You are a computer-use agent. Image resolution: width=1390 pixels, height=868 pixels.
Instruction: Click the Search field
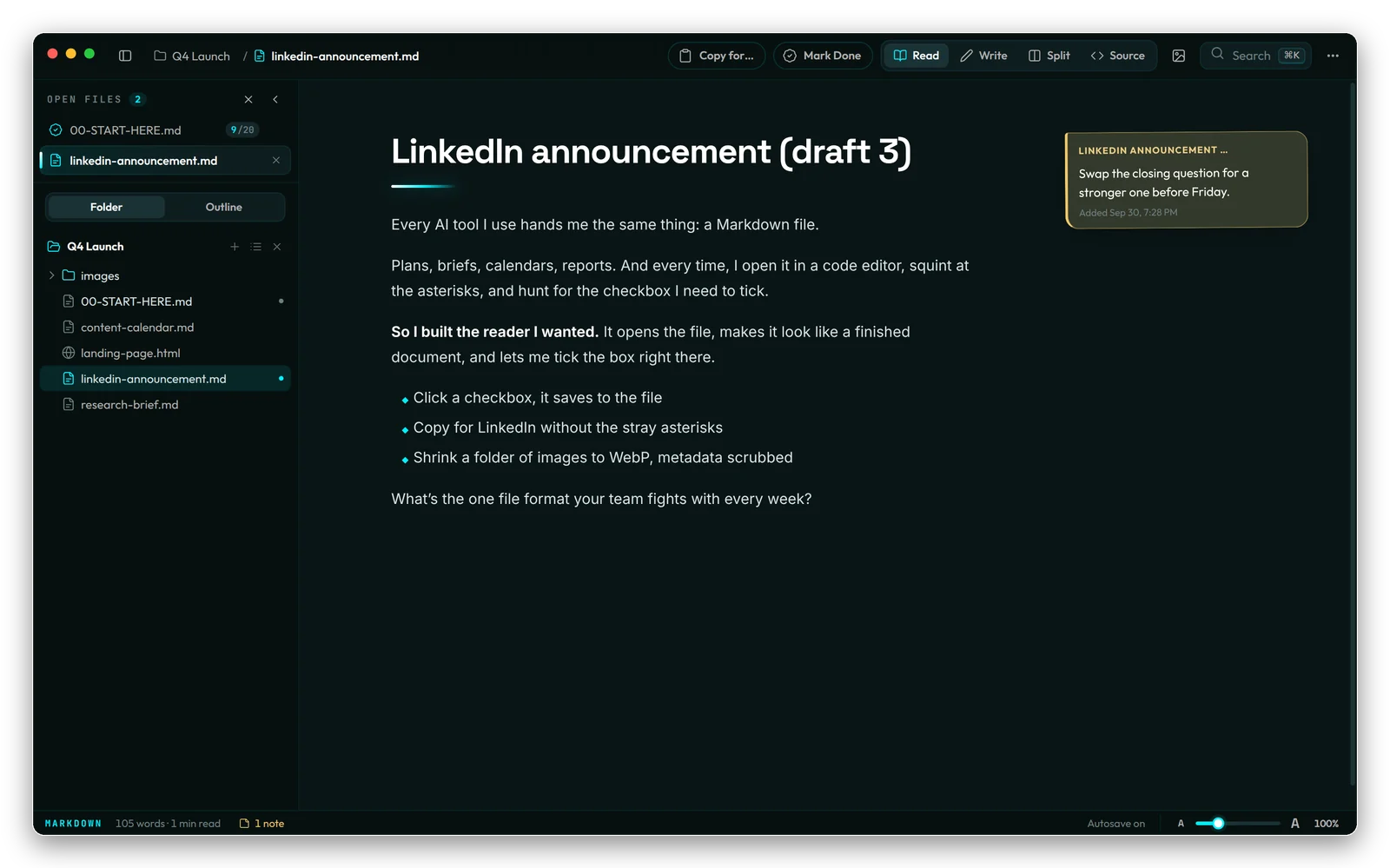pos(1256,56)
